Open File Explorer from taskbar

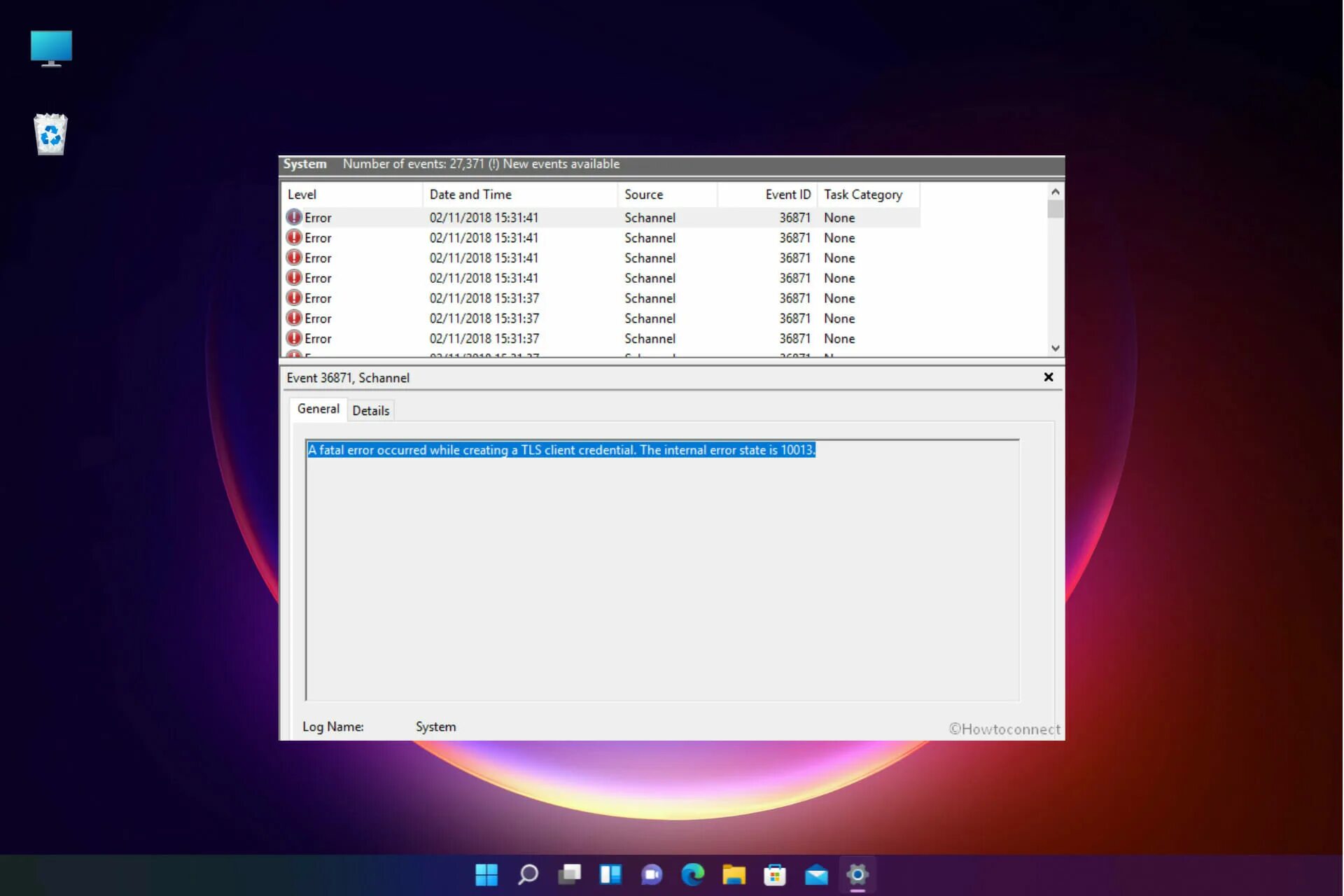[x=734, y=874]
